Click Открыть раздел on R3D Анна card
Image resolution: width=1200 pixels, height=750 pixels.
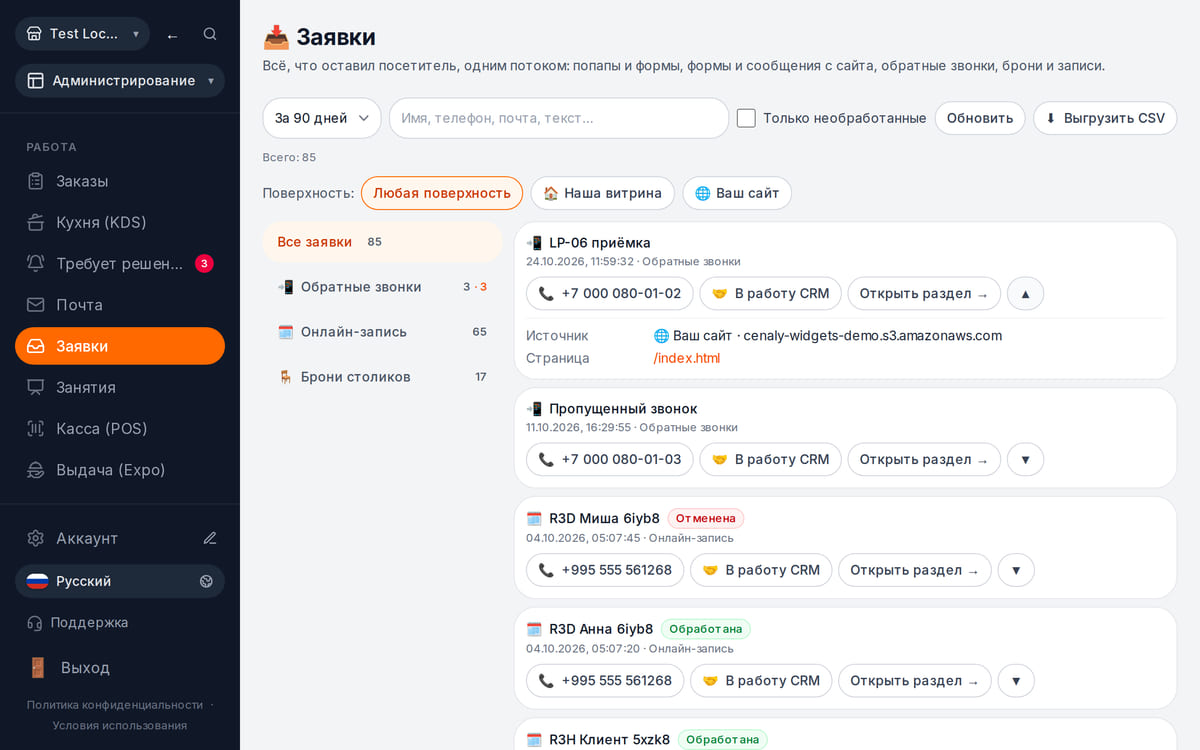tap(915, 680)
